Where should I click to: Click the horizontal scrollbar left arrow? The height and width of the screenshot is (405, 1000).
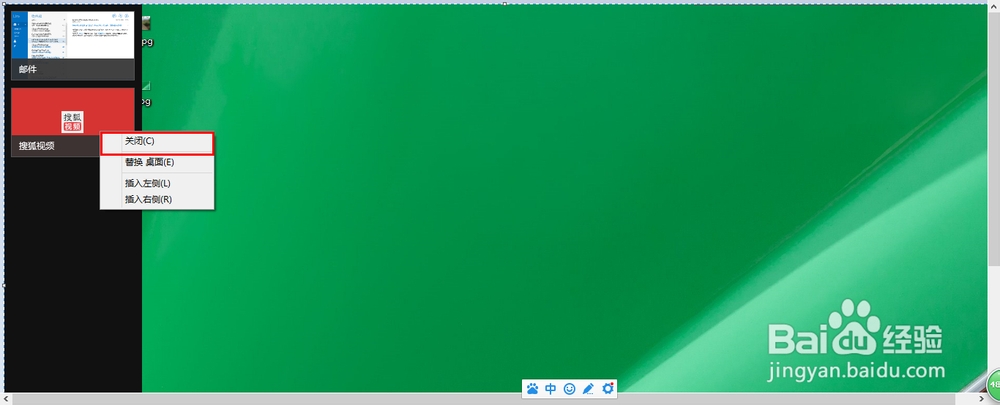[5, 399]
